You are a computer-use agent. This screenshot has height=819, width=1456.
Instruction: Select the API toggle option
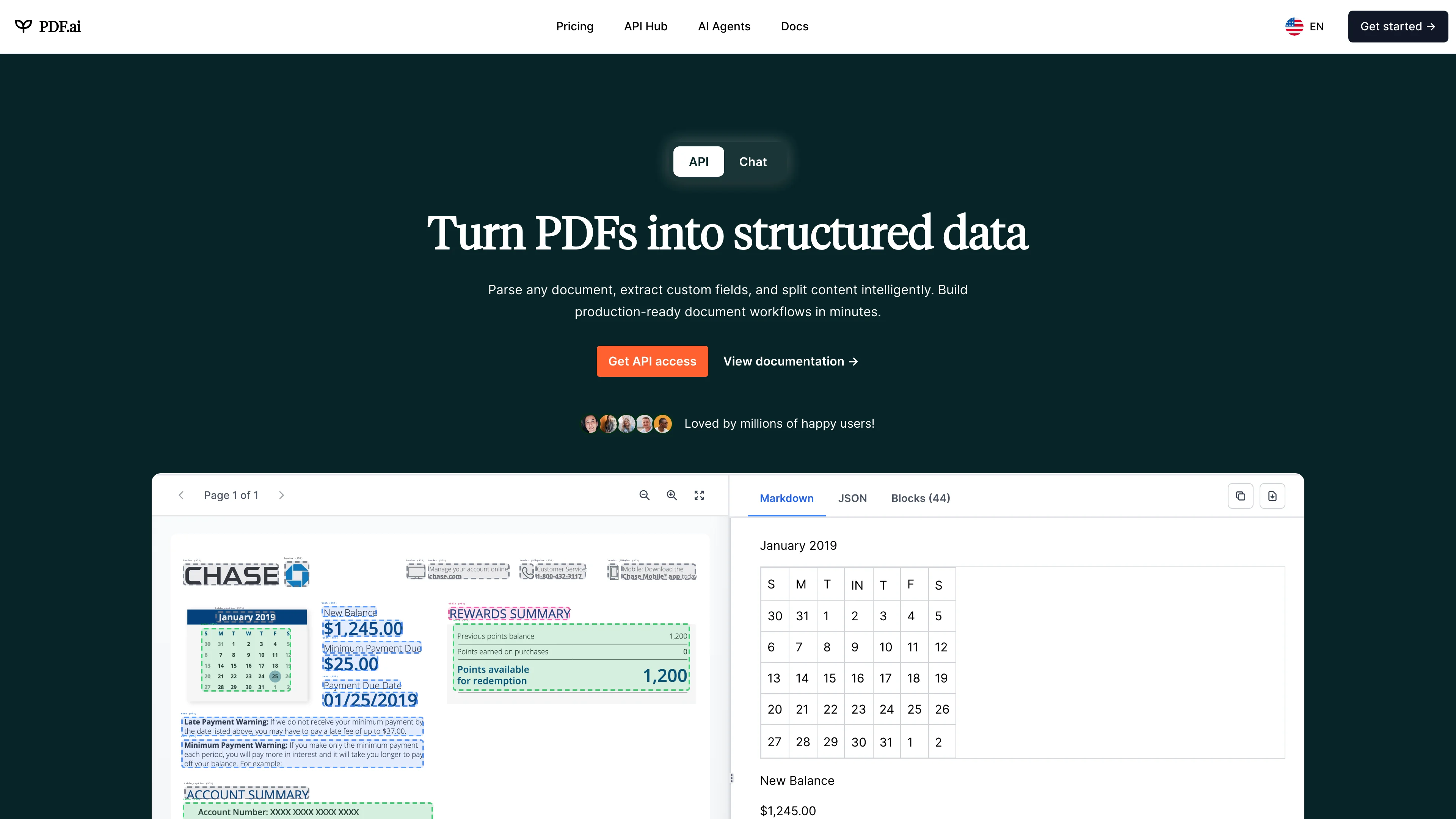point(698,162)
